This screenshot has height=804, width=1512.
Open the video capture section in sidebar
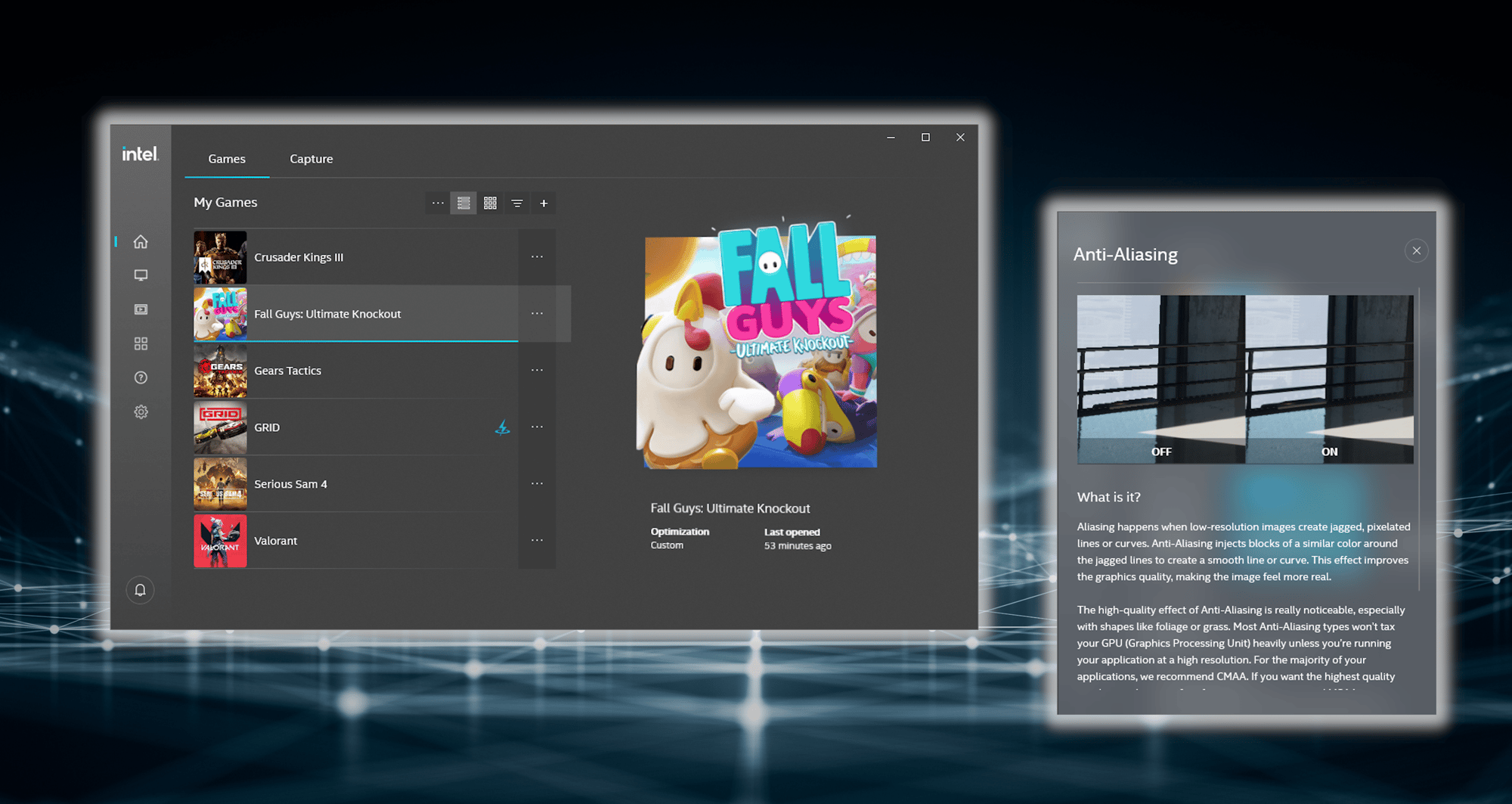pos(141,309)
